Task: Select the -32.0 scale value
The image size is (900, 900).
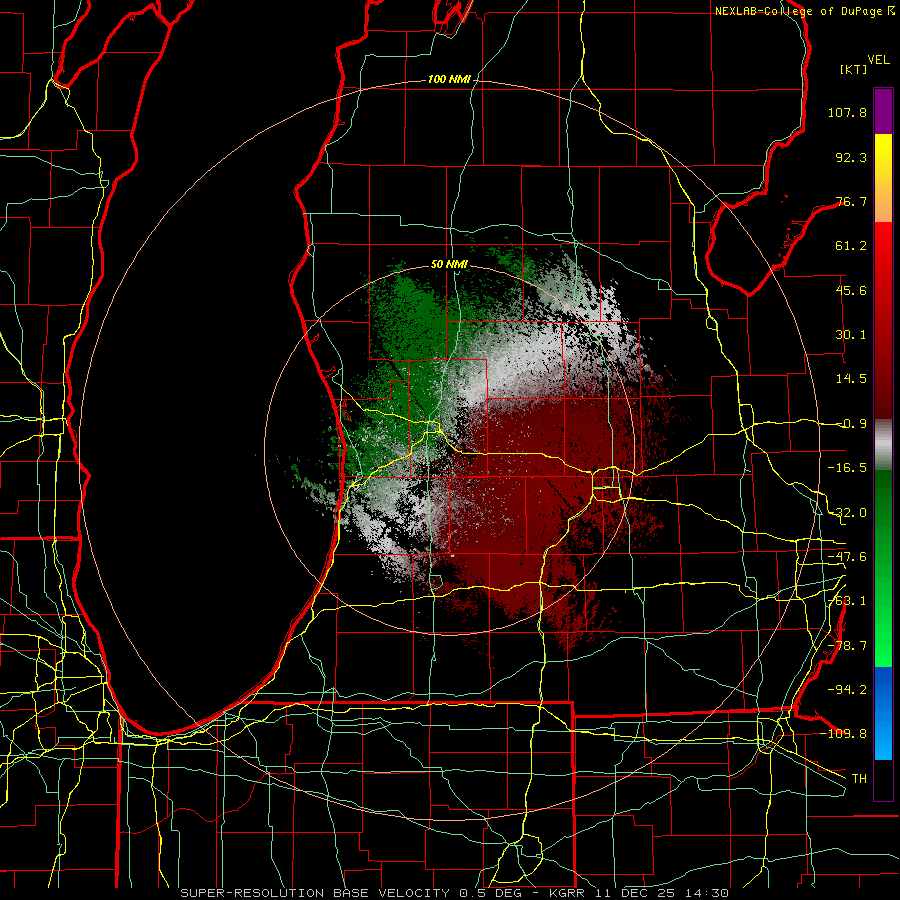Action: pos(847,513)
